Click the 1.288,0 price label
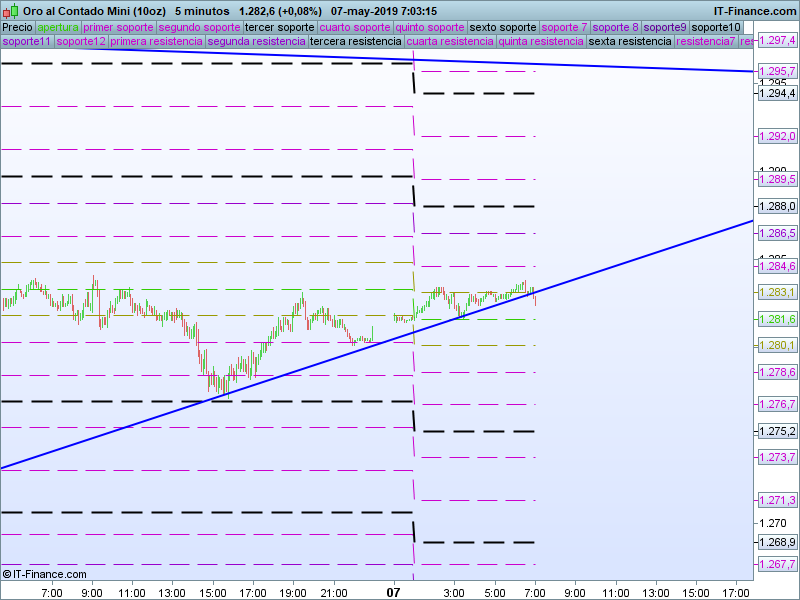The image size is (800, 600). point(777,206)
